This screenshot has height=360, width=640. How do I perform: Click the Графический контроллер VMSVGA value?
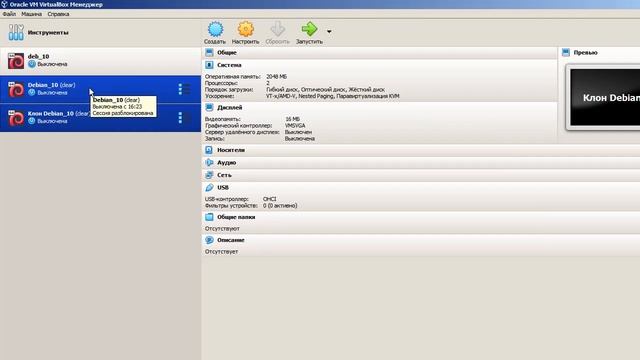click(x=295, y=125)
